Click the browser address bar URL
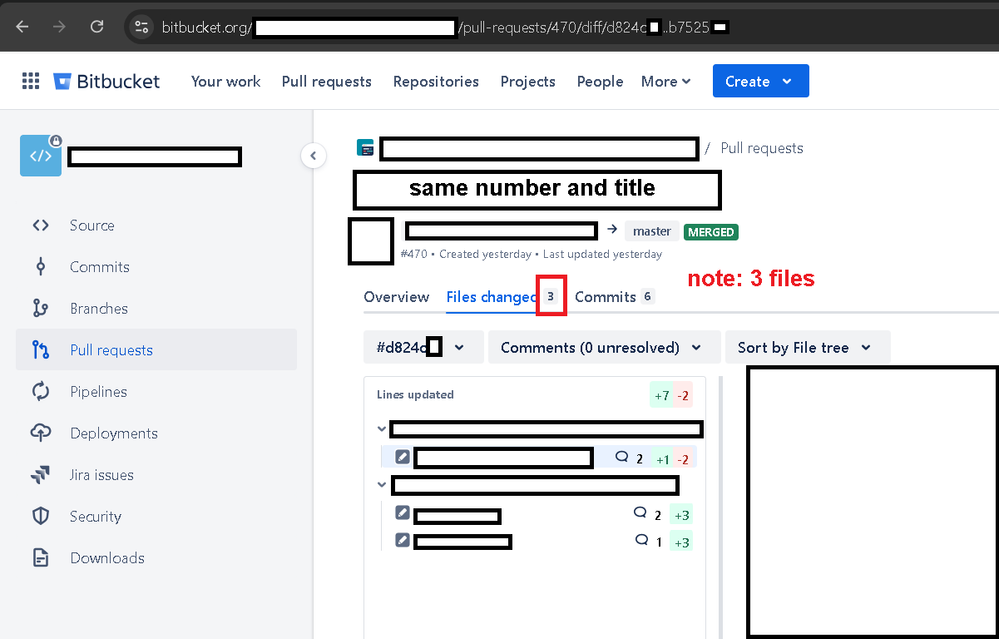 pyautogui.click(x=445, y=27)
